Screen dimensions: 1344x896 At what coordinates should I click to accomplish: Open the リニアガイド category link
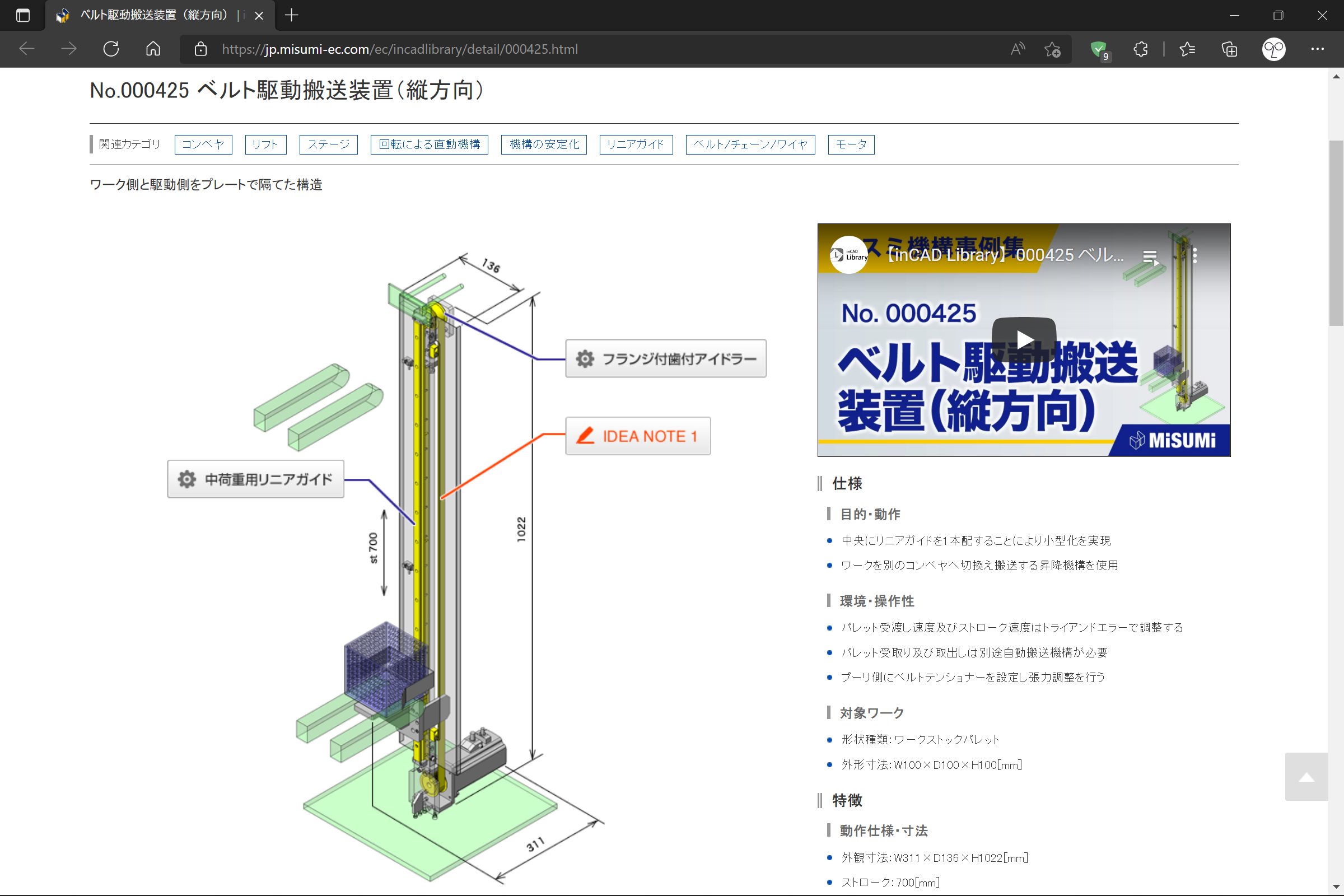pyautogui.click(x=636, y=144)
